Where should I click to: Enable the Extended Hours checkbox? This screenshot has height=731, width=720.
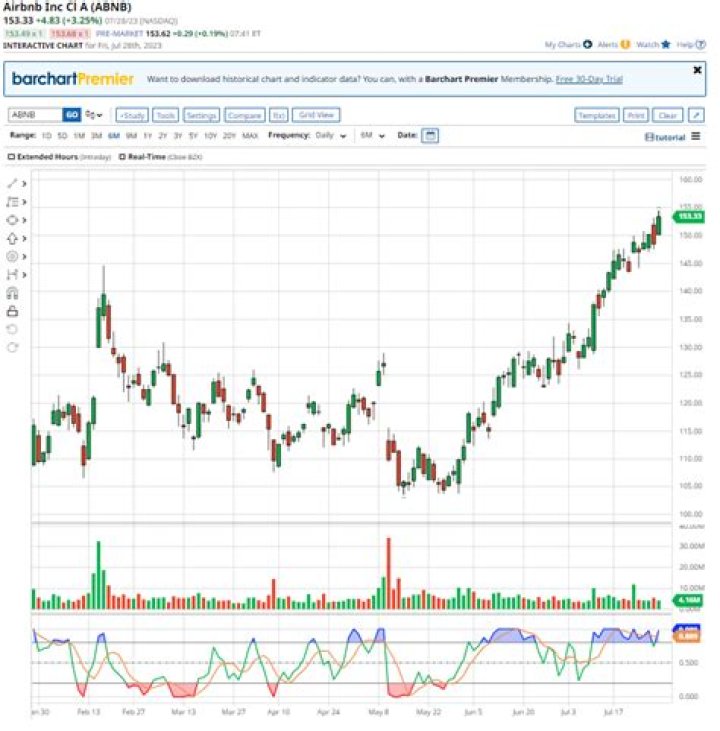tap(11, 157)
